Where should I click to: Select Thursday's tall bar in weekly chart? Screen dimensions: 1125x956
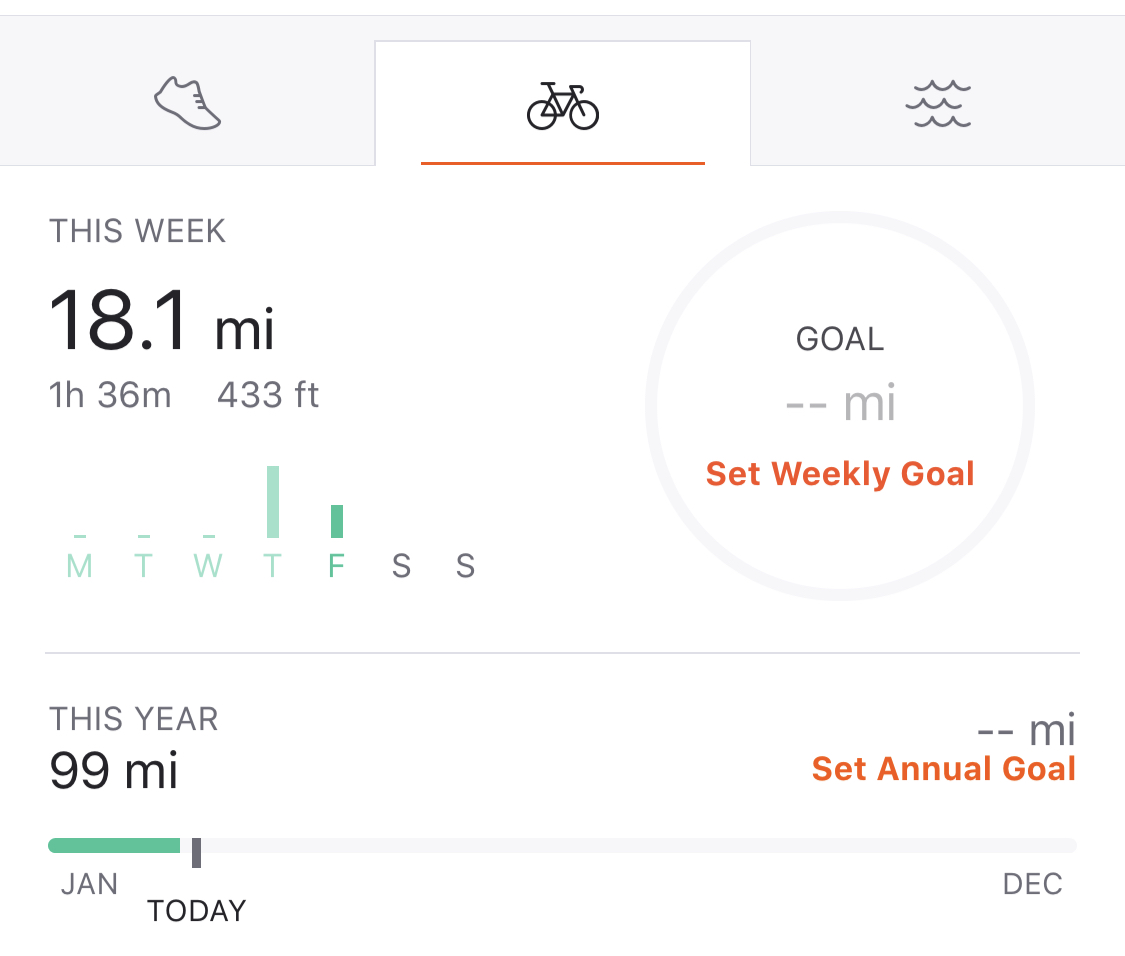point(273,502)
